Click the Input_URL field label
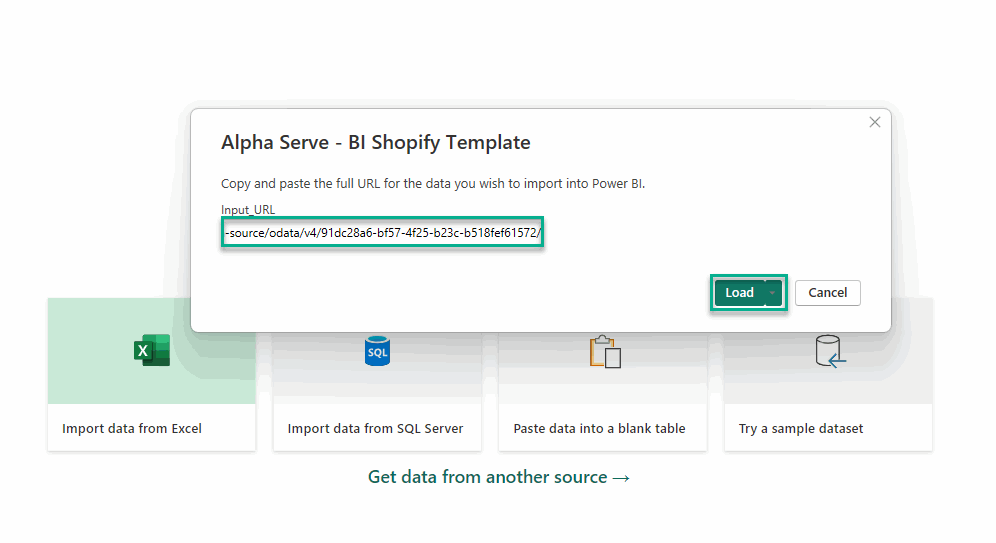 point(248,210)
